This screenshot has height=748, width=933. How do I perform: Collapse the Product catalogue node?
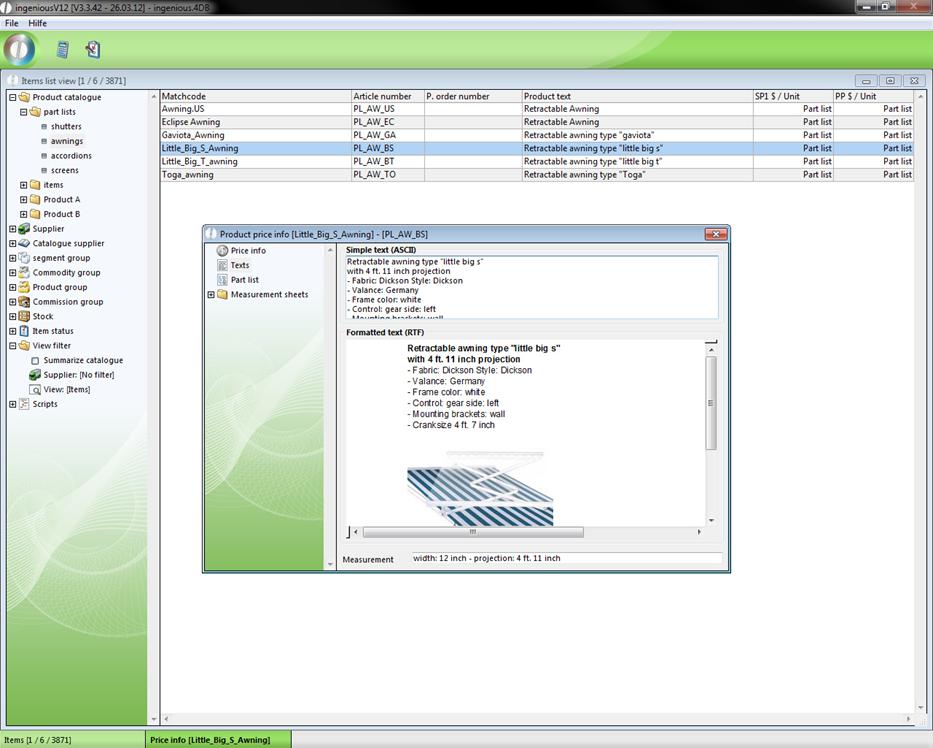13,98
